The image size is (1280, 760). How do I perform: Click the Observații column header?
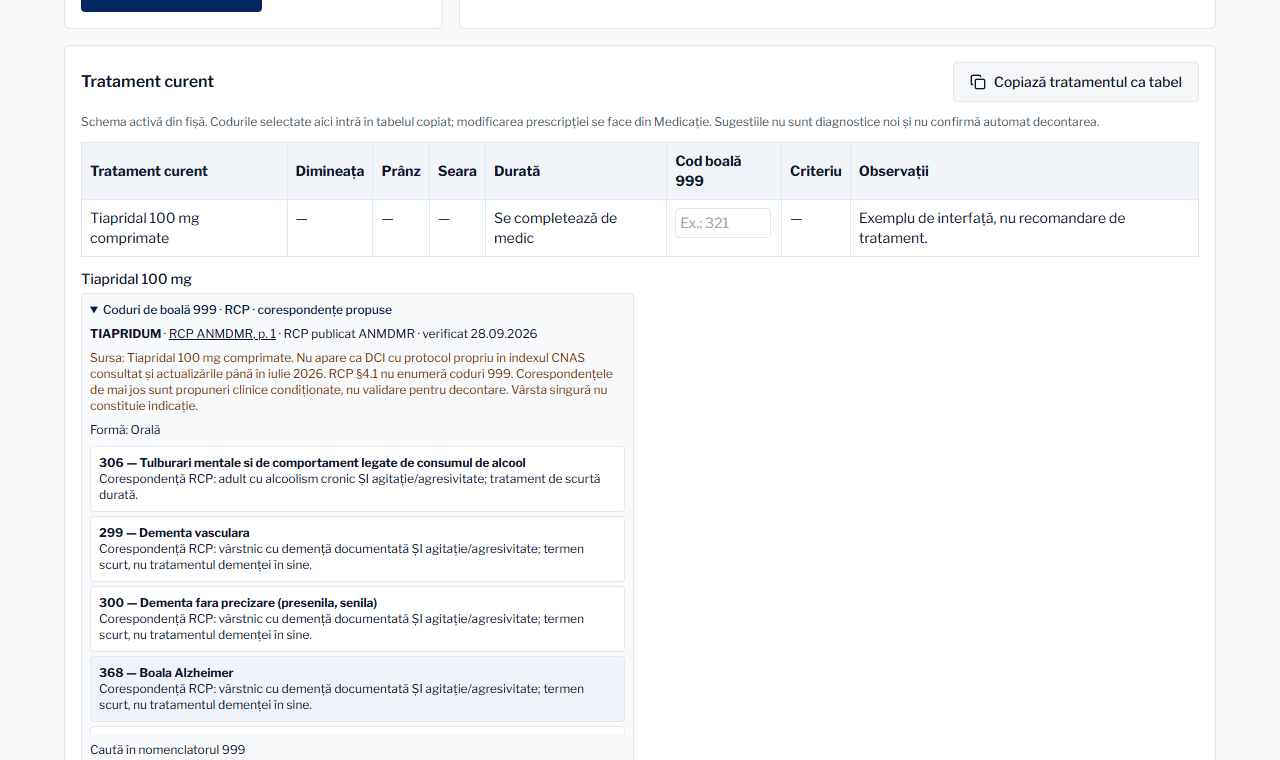[894, 171]
